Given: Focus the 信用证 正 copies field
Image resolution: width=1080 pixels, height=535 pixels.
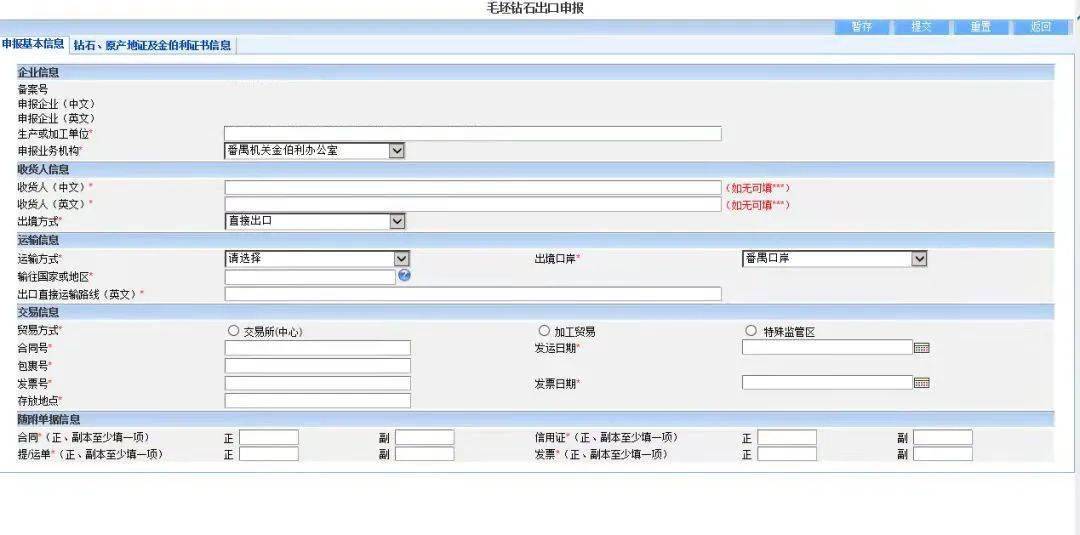Looking at the screenshot, I should pos(787,437).
